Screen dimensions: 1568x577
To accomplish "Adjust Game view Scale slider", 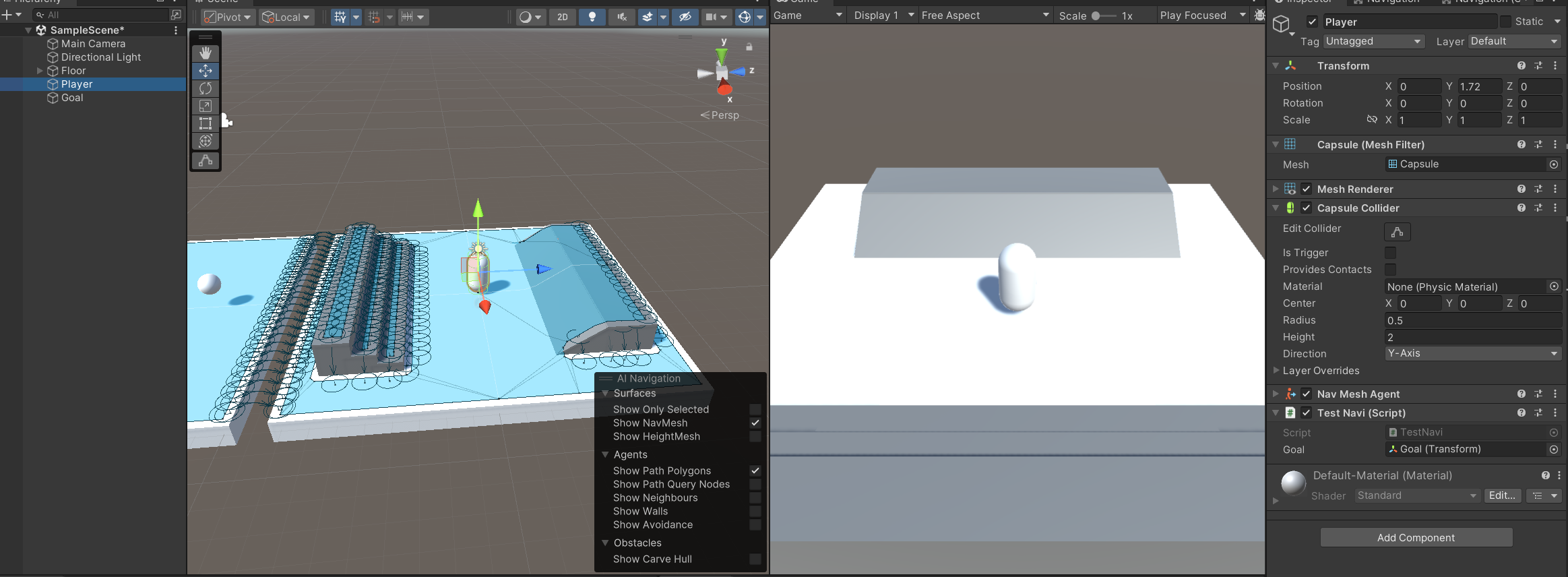I will point(1104,16).
